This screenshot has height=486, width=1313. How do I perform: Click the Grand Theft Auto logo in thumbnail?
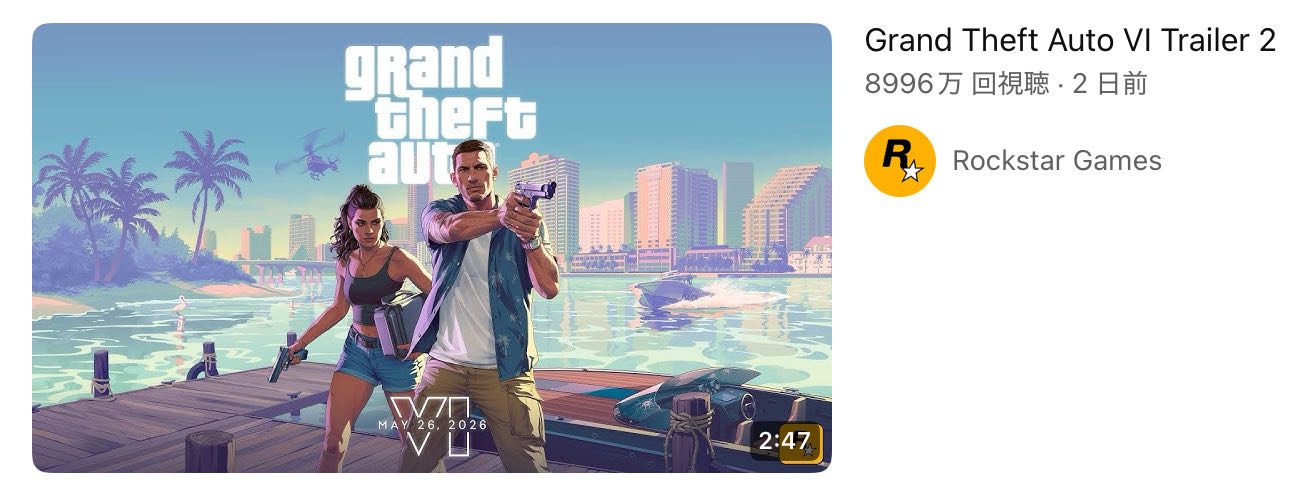coord(440,113)
